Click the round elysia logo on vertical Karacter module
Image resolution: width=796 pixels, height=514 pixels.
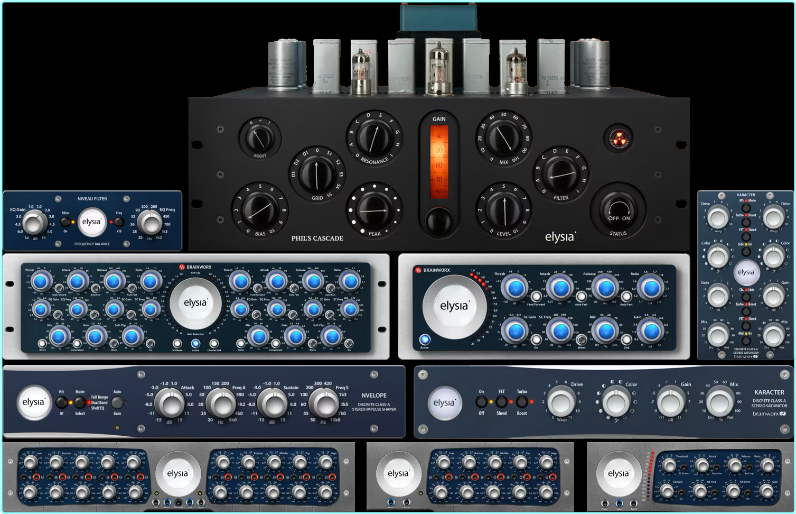click(746, 272)
